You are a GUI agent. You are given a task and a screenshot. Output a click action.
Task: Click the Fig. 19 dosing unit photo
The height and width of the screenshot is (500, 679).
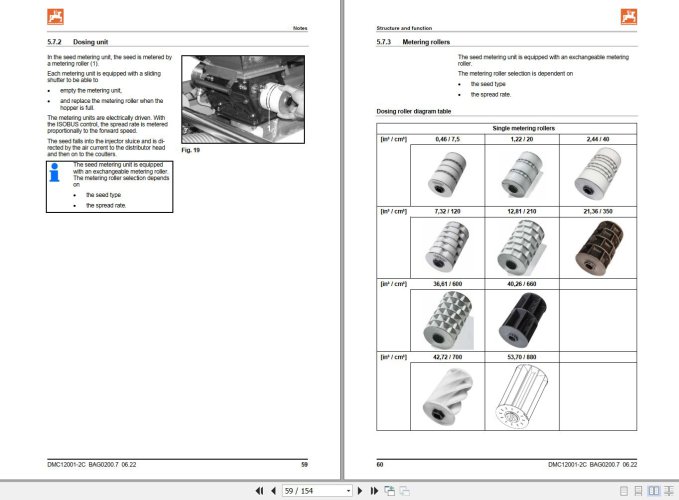(x=243, y=100)
